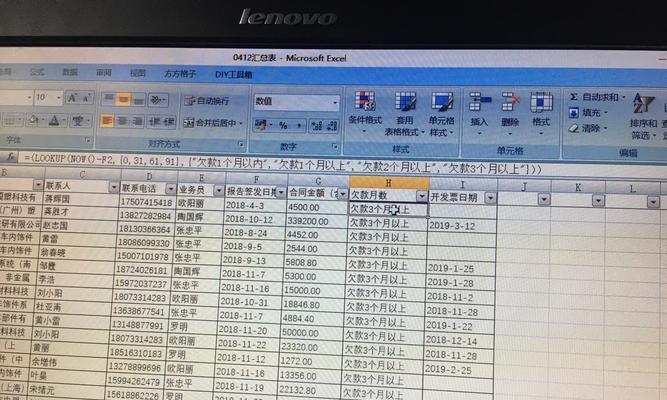
Task: Select contact cell 杜亚南
Action: [x=74, y=307]
